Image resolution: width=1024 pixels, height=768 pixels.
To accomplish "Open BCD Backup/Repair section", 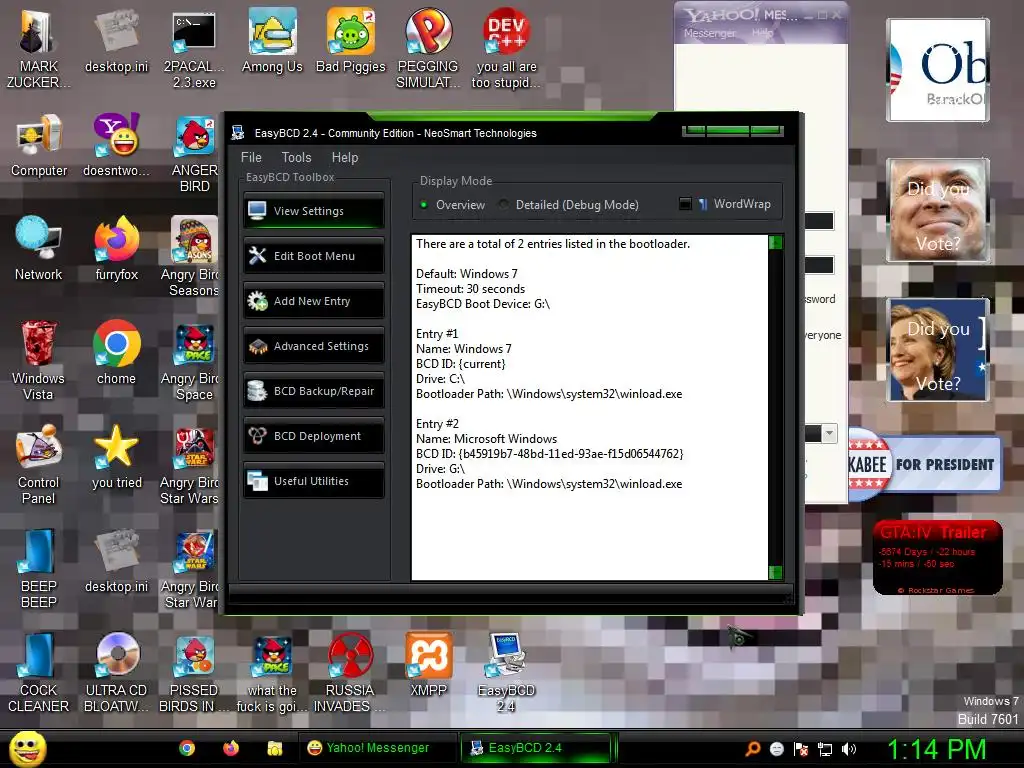I will pyautogui.click(x=313, y=391).
